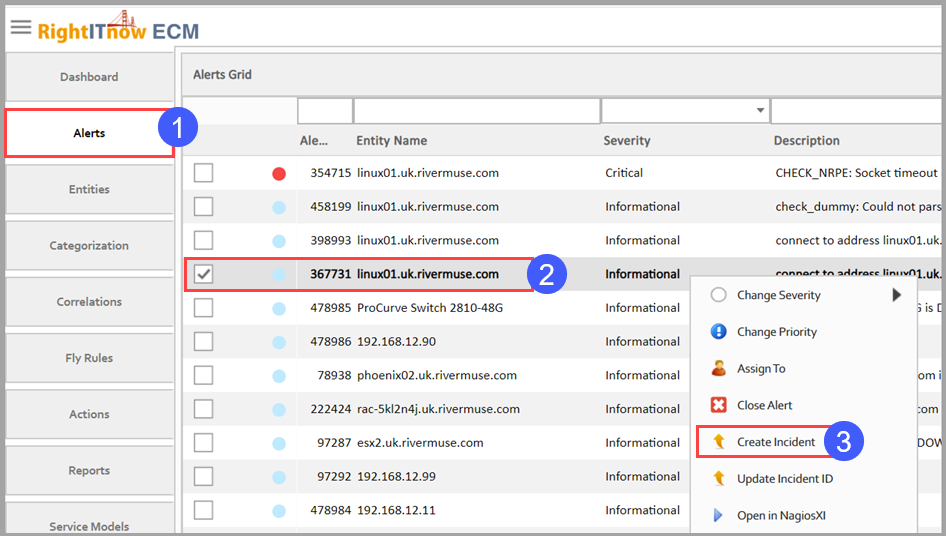The width and height of the screenshot is (946, 536).
Task: Click the Update Incident ID arrow icon
Action: 719,479
